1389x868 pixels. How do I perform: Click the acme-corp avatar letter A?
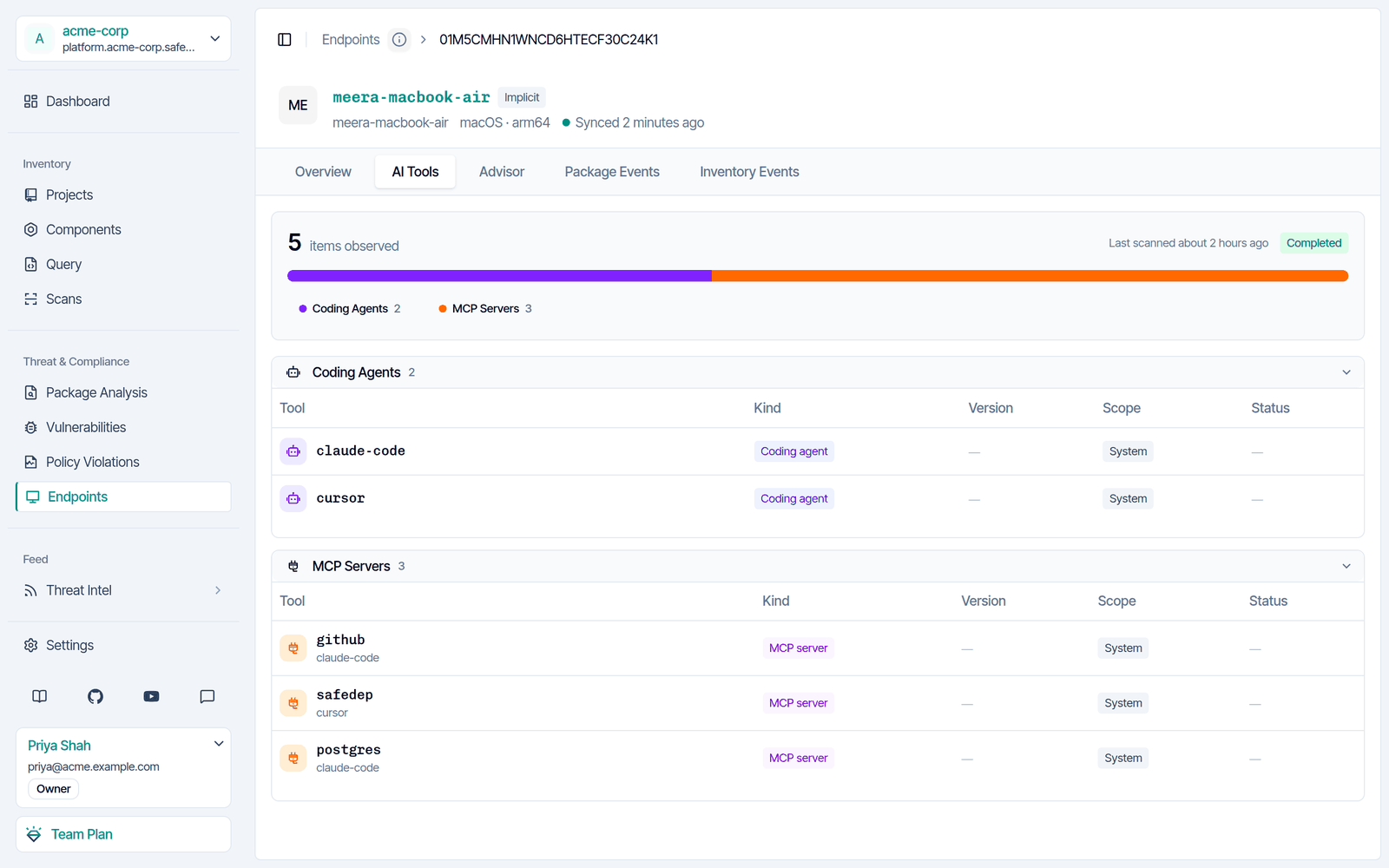(x=39, y=39)
